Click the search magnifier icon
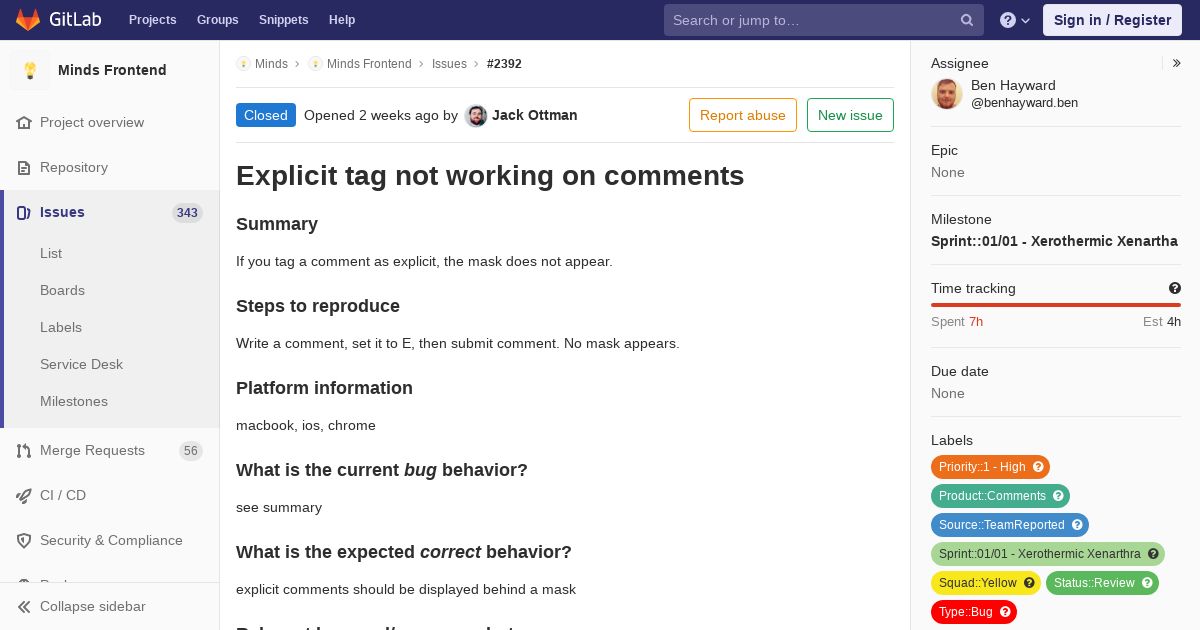 pos(967,20)
